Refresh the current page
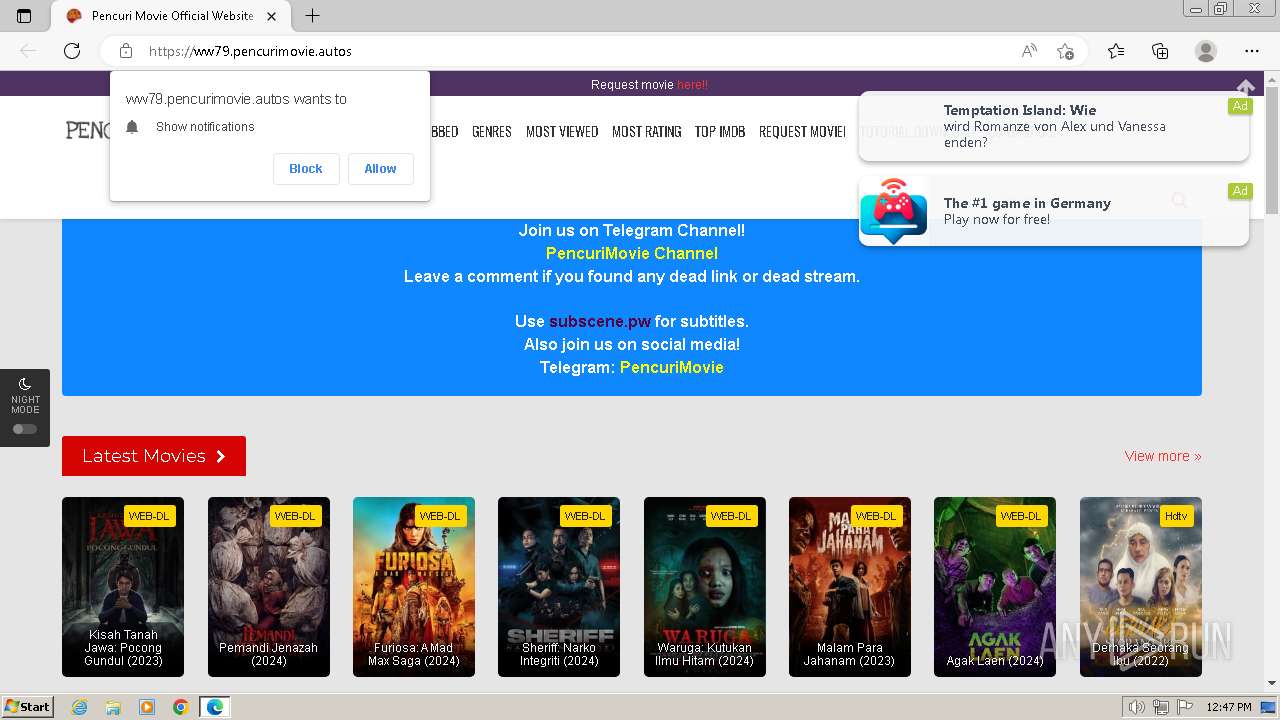 click(x=72, y=51)
